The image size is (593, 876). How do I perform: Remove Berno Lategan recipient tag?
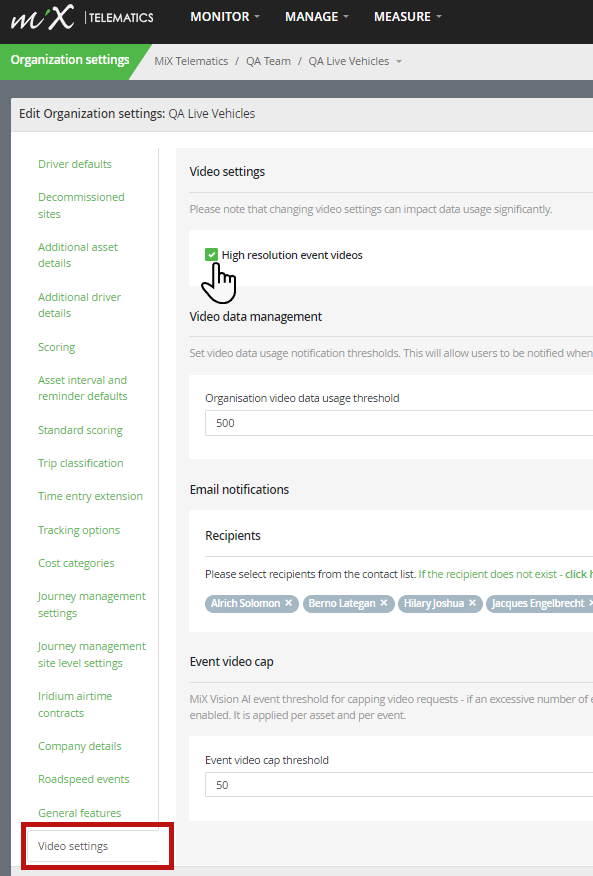coord(384,603)
